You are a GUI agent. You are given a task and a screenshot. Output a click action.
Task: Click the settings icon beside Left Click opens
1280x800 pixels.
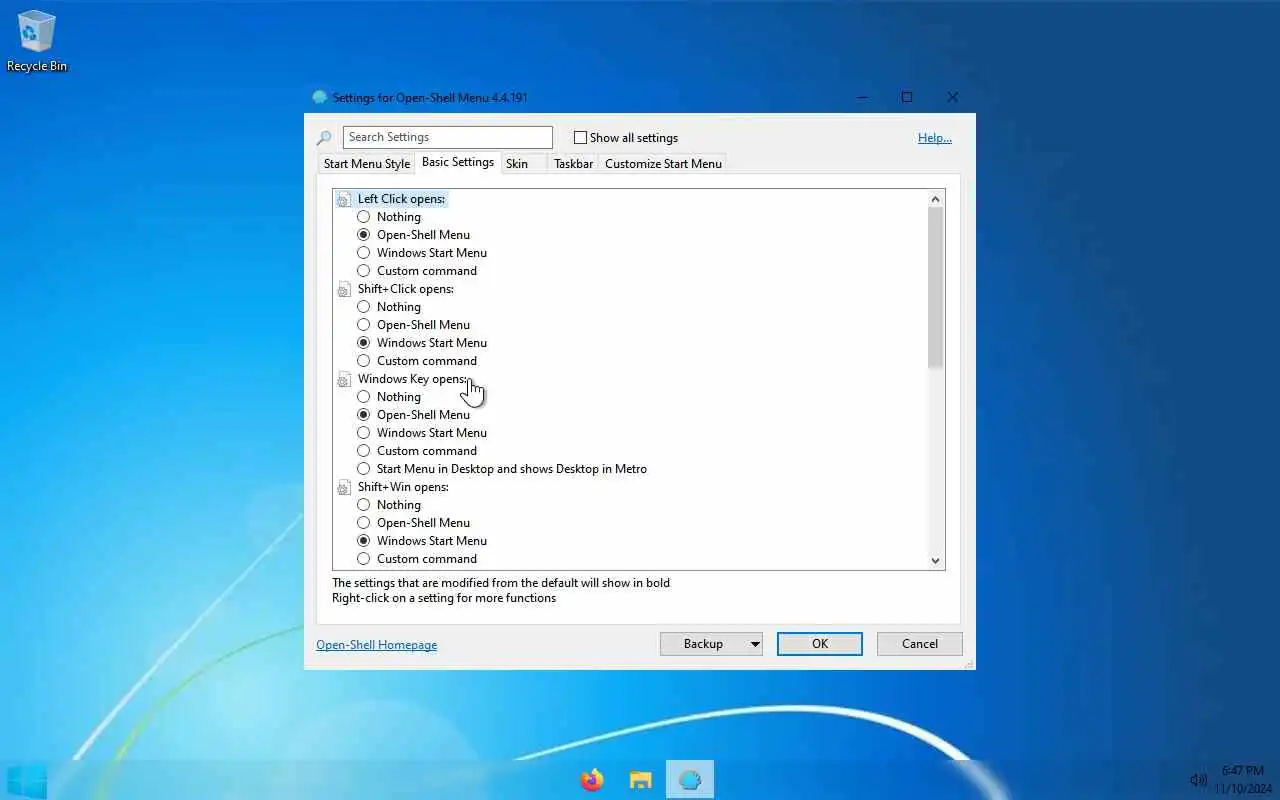point(344,199)
